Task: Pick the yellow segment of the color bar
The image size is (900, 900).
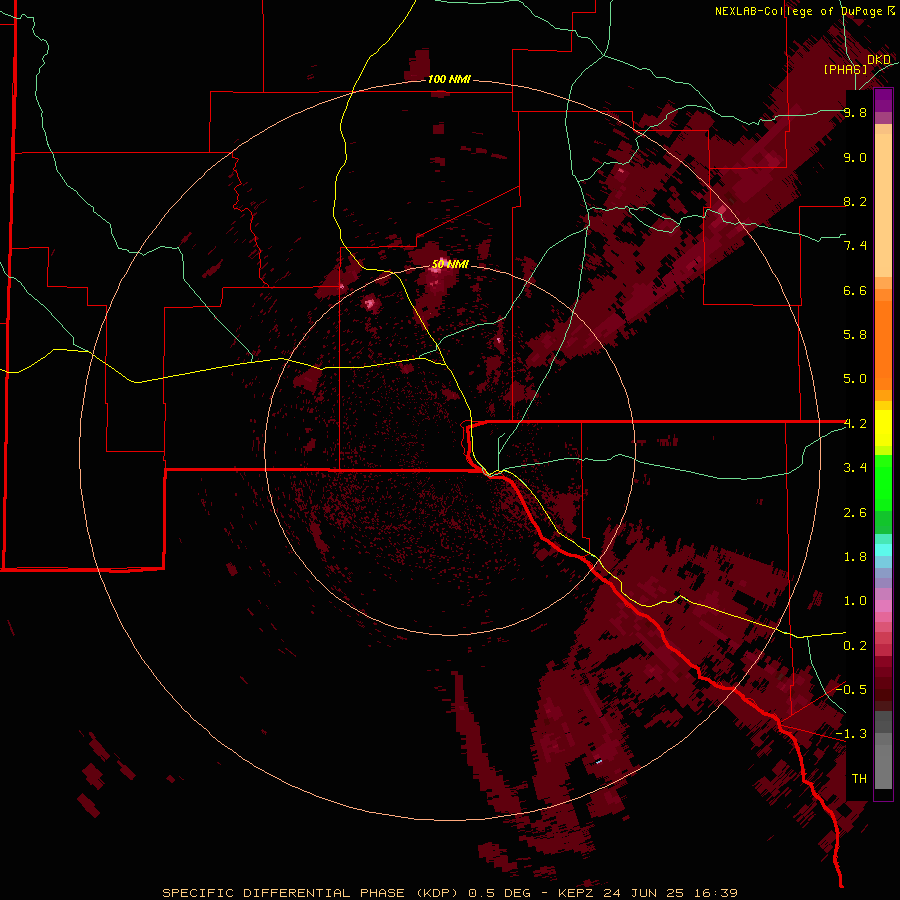Action: point(883,428)
